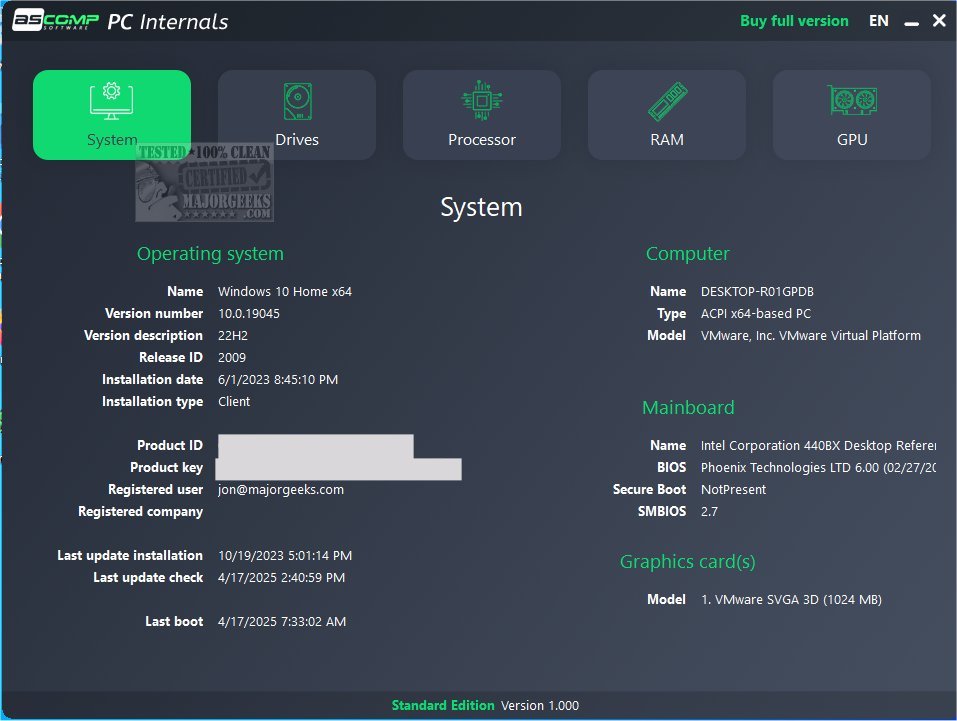The width and height of the screenshot is (957, 721).
Task: Switch to the GPU tab
Action: point(851,114)
